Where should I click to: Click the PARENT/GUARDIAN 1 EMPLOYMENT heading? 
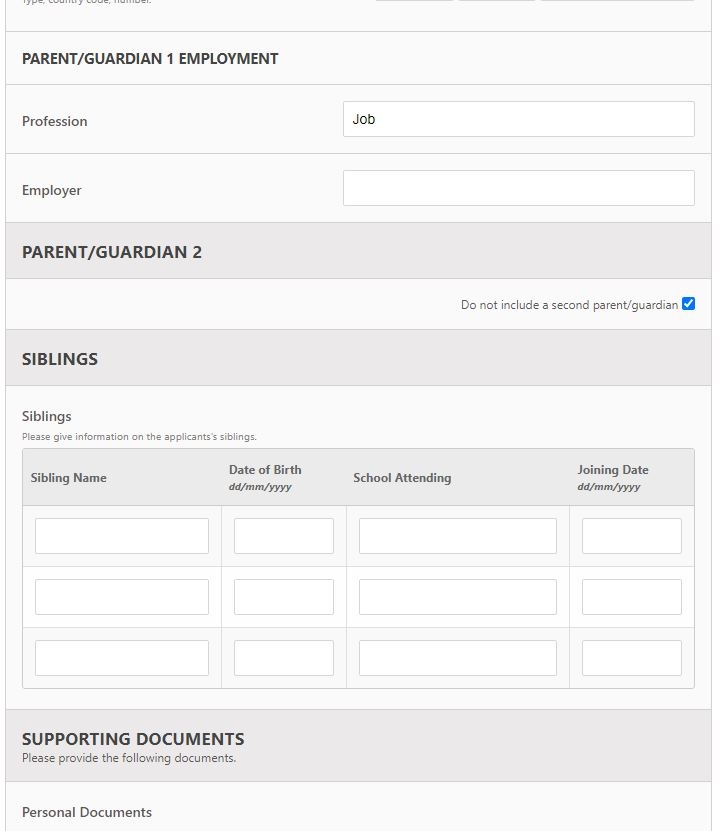(x=150, y=59)
